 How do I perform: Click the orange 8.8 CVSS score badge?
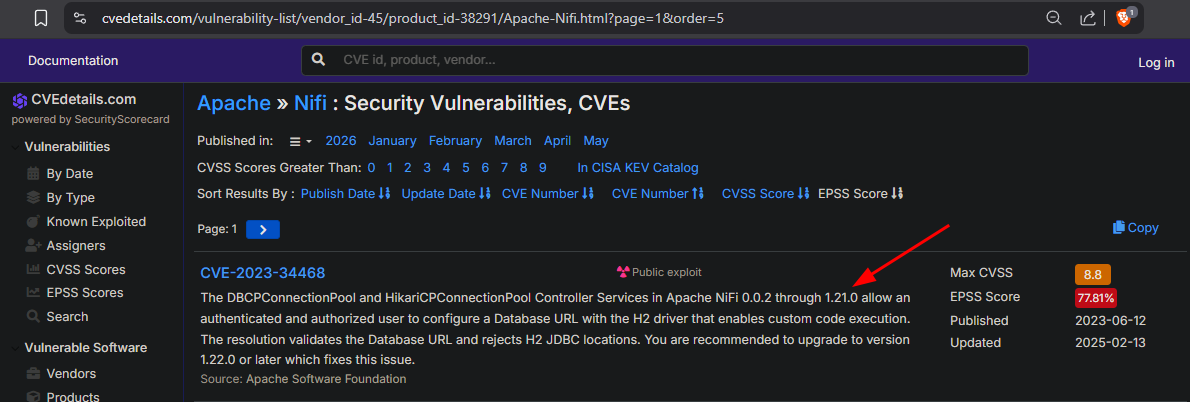pos(1093,274)
